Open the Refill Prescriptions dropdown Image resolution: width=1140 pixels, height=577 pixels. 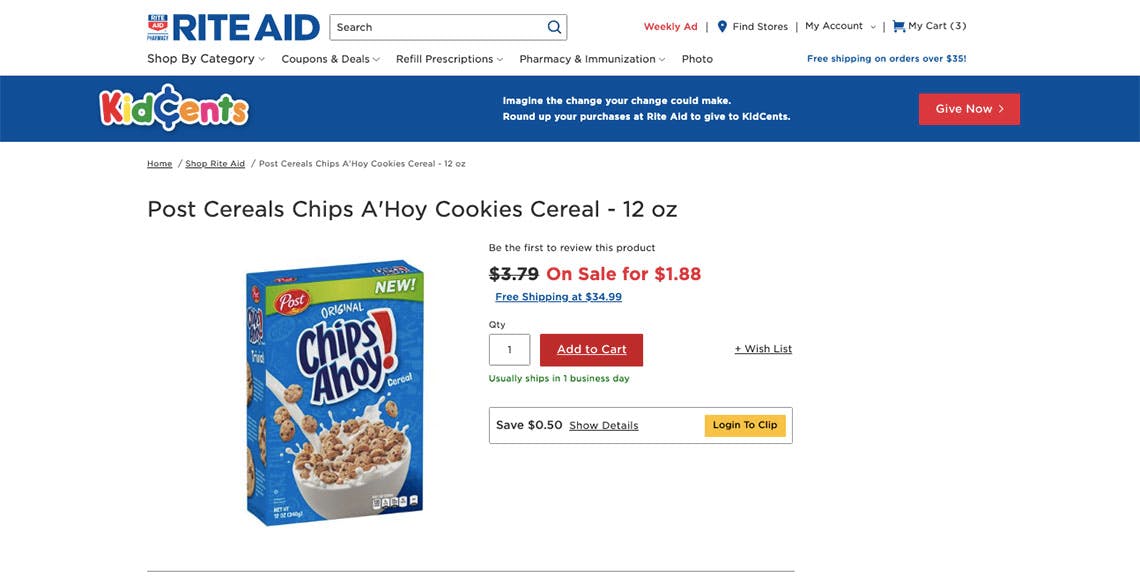449,59
